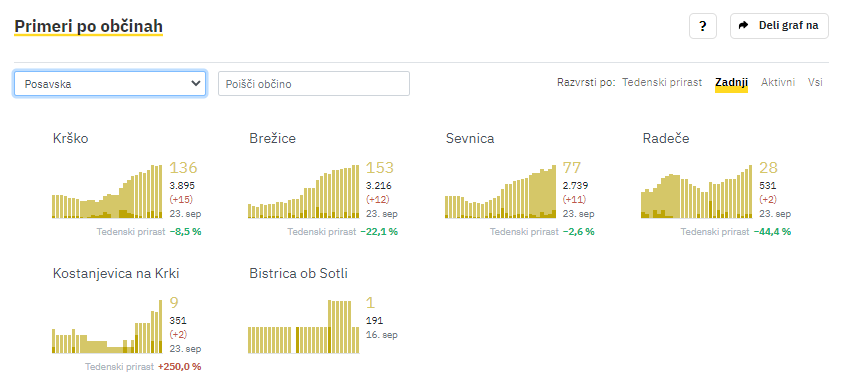
Task: Open the Krško bar chart
Action: [x=107, y=192]
